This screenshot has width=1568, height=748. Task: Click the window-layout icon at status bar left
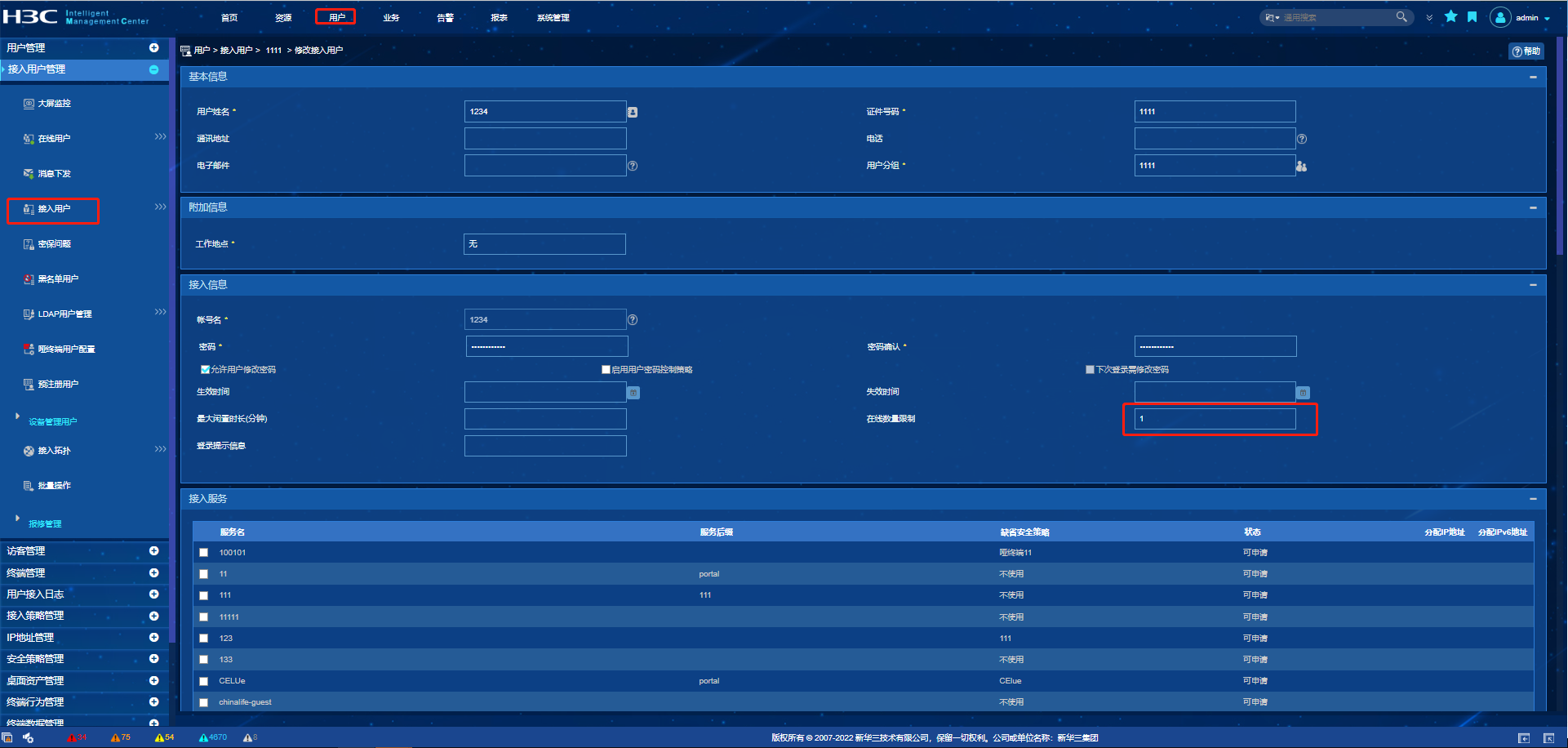pos(7,737)
